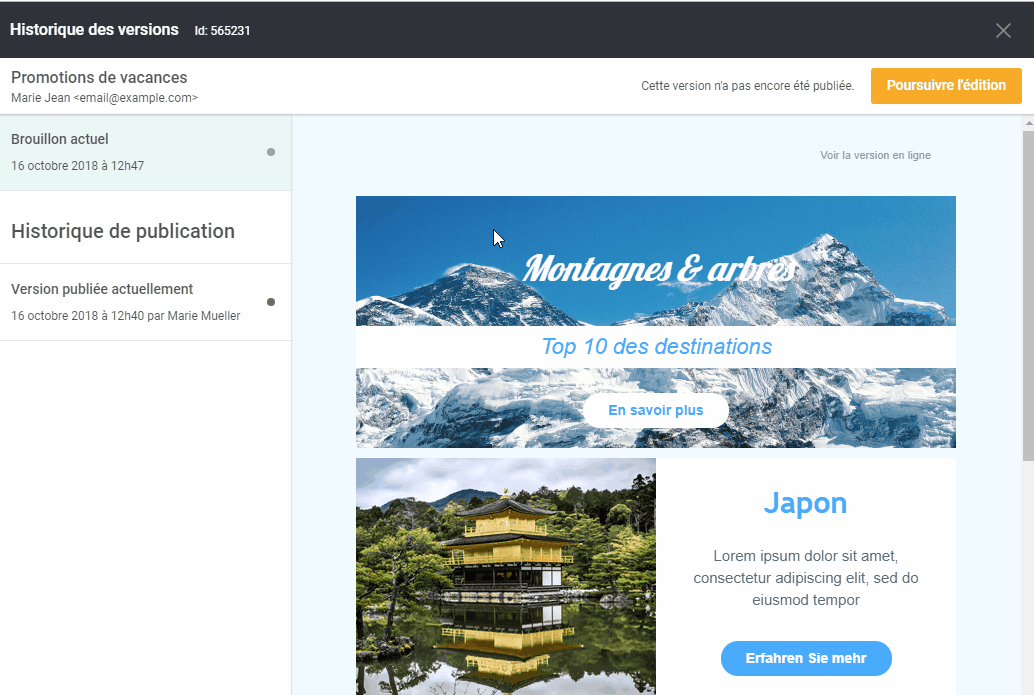Click the scrollbar up arrow
Screen dimensions: 1034x695
pyautogui.click(x=1028, y=123)
